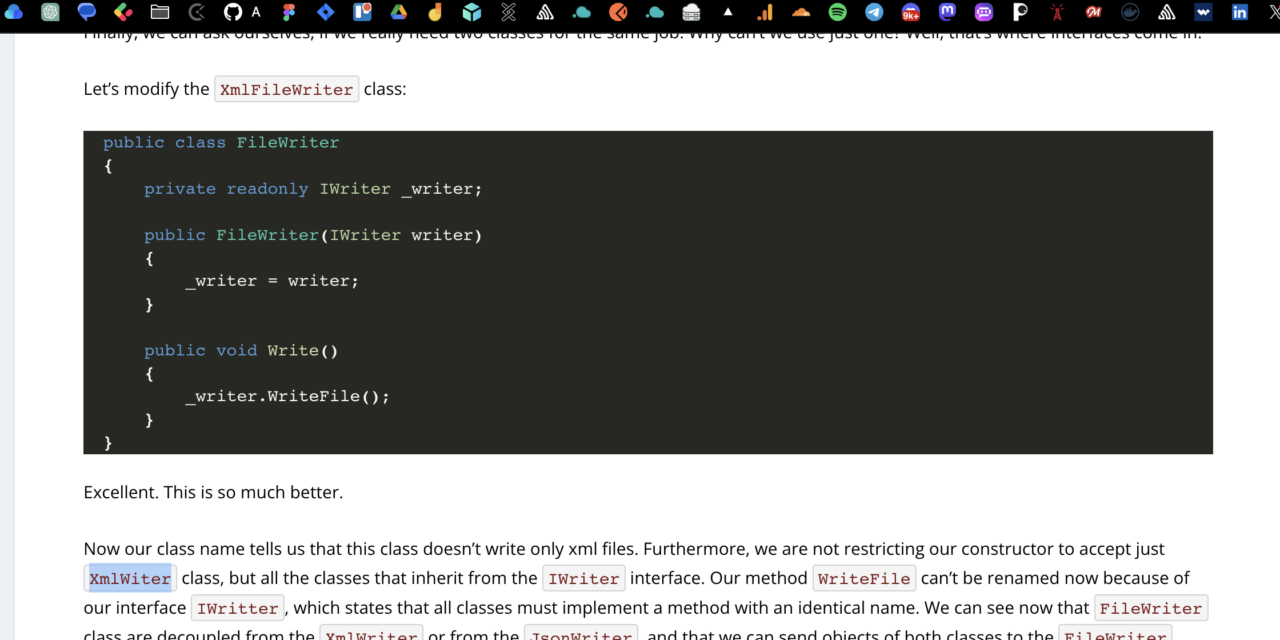
Task: Open the Google Analytics bookmark icon
Action: (x=765, y=12)
